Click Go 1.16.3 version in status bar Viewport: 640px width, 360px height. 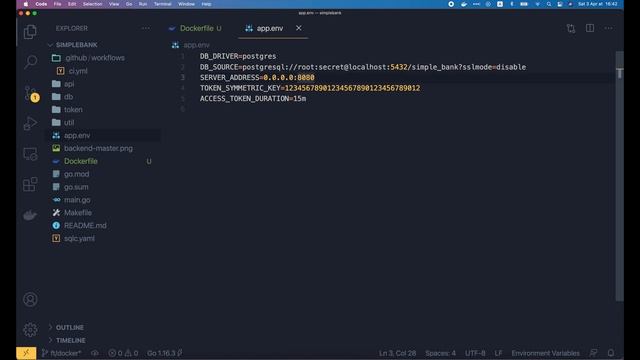click(164, 353)
